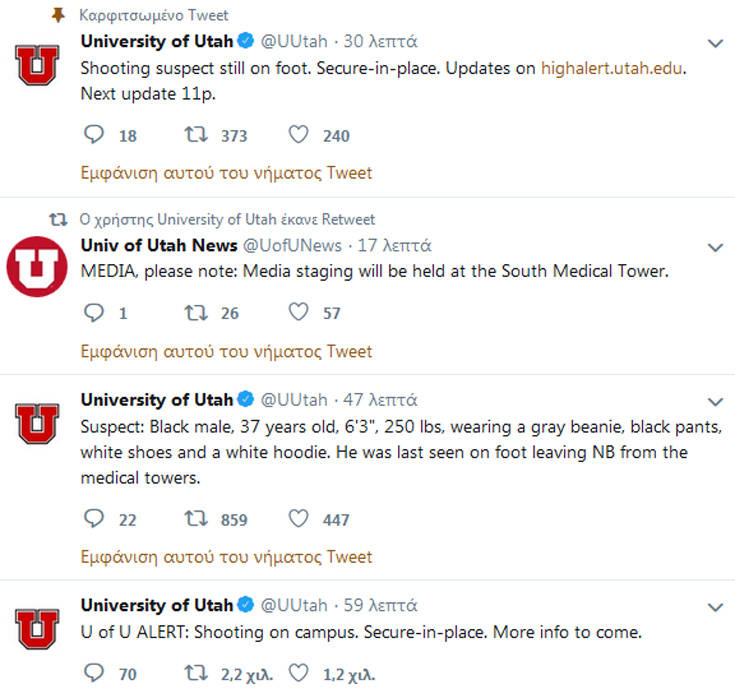Expand options for the U of U ALERT tweet
Image resolution: width=735 pixels, height=698 pixels.
coord(715,607)
